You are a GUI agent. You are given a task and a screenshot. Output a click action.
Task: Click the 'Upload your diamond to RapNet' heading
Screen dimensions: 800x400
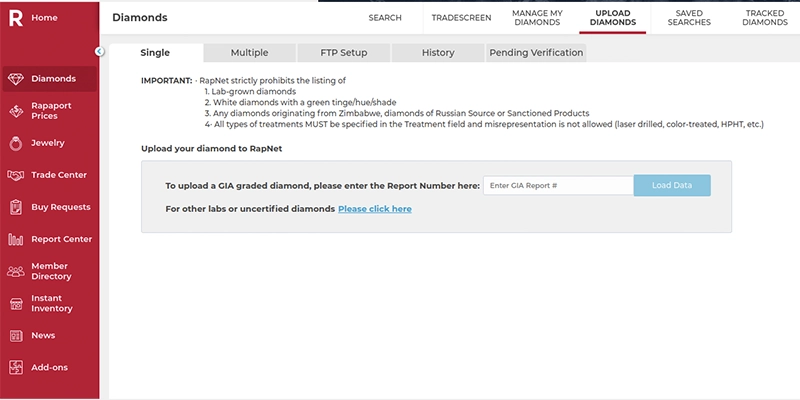coord(212,149)
